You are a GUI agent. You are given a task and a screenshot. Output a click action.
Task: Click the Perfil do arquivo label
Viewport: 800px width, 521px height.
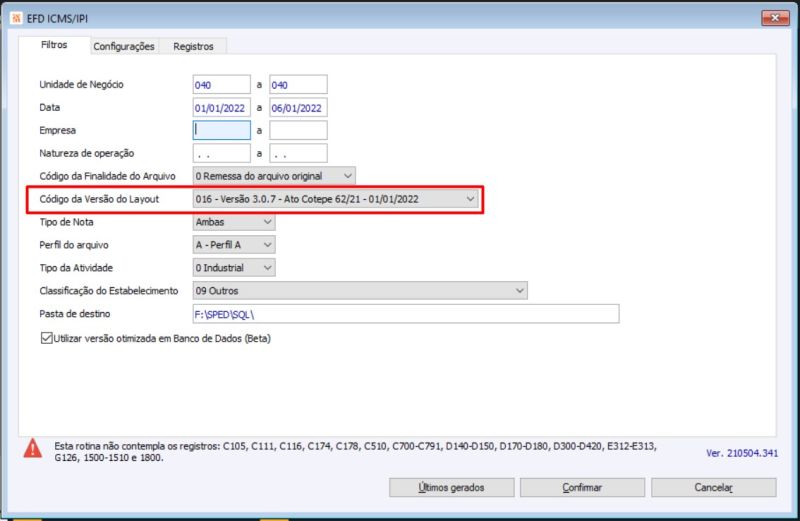73,245
